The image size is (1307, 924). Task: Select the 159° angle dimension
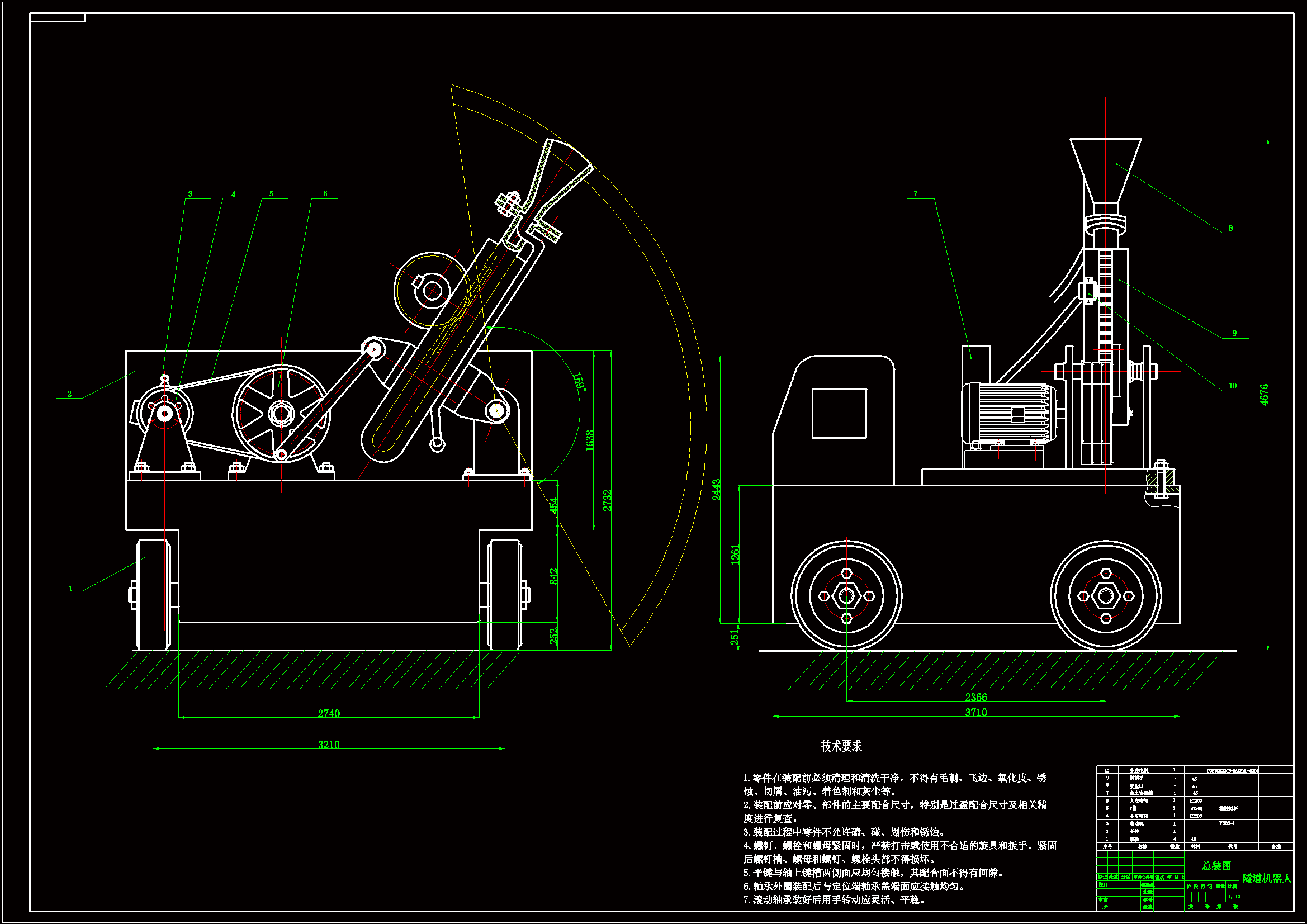(580, 381)
